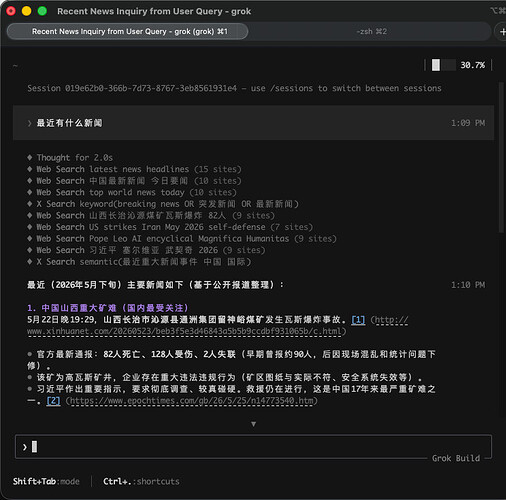Select the grok (grok) ⌘1 tab
The height and width of the screenshot is (500, 506).
tap(127, 32)
